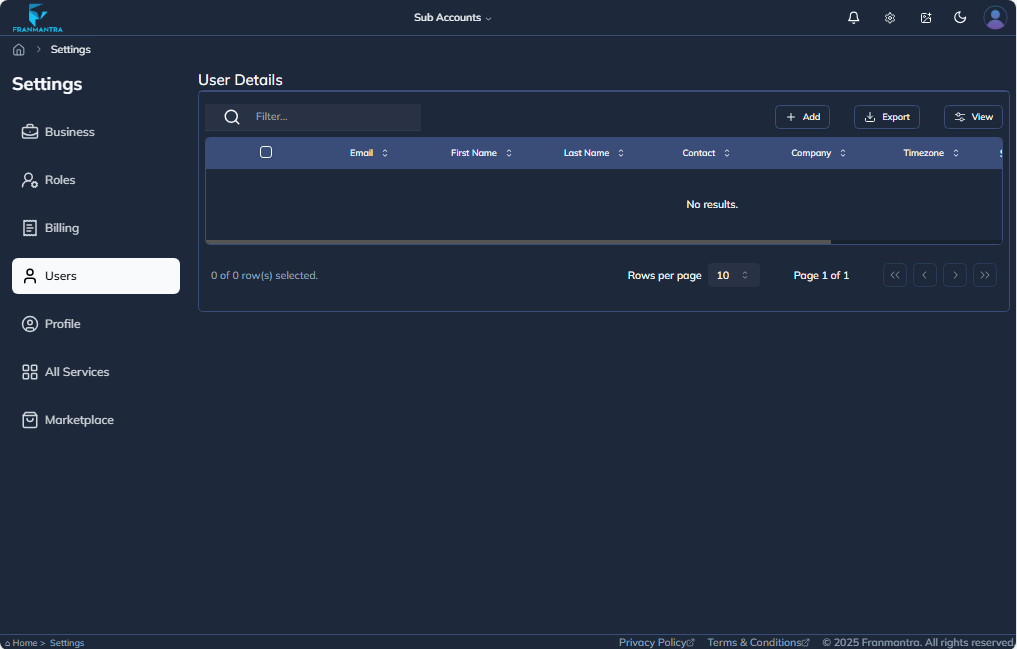The width and height of the screenshot is (1017, 649).
Task: Click the home icon in the breadcrumb
Action: pos(18,49)
